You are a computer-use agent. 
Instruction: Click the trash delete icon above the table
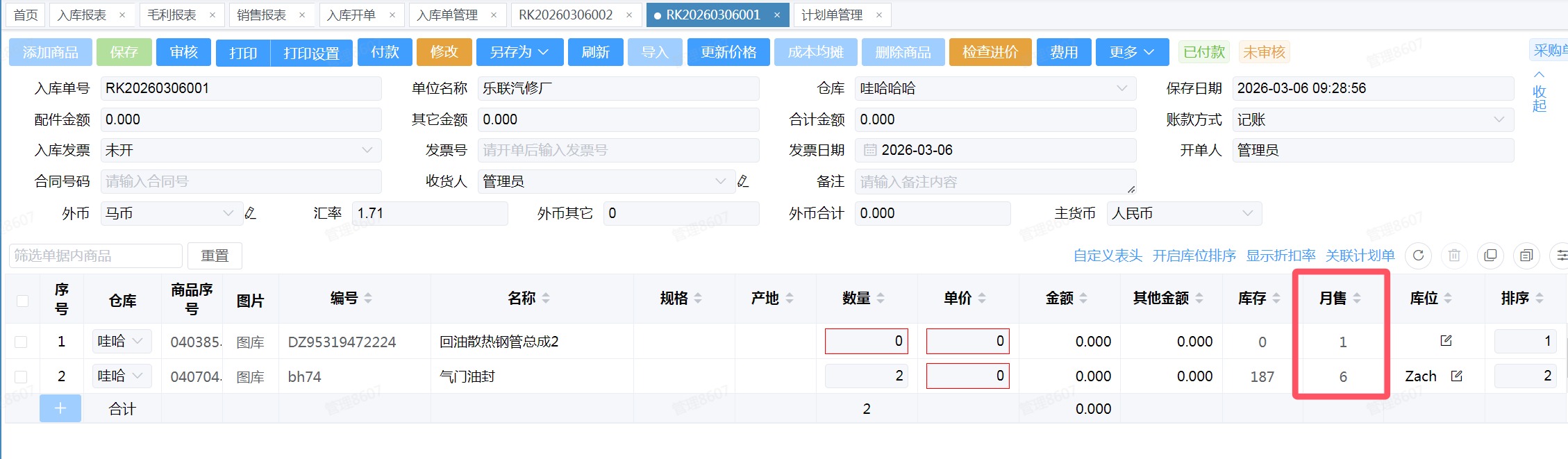(x=1455, y=256)
